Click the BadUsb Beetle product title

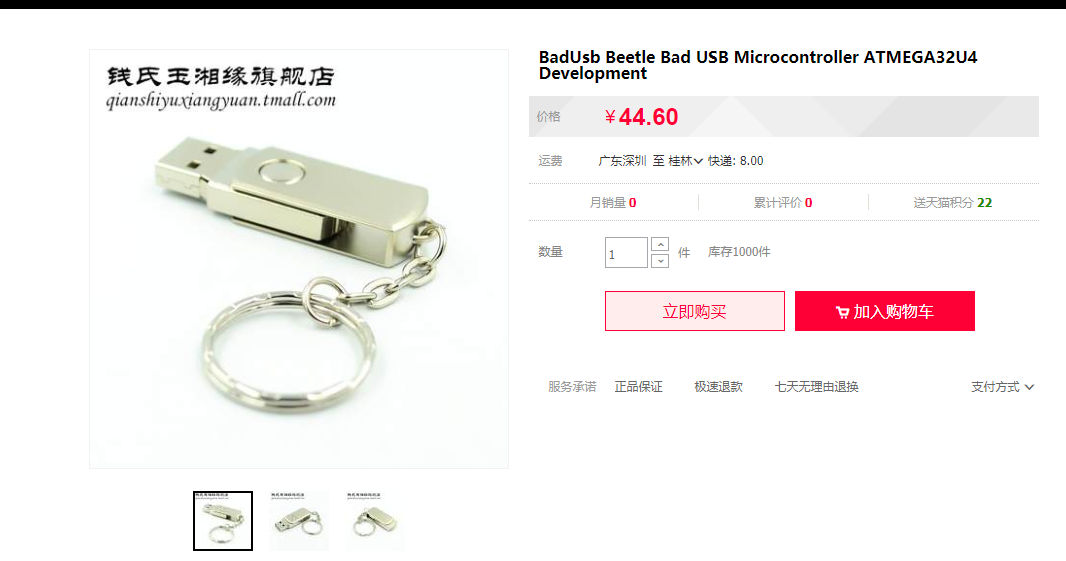(x=758, y=65)
